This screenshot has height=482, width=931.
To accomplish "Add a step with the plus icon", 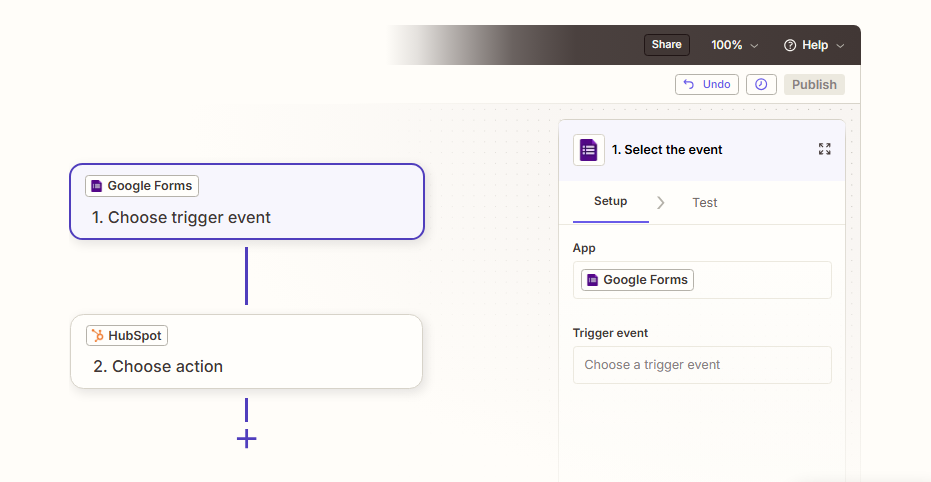I will tap(246, 439).
